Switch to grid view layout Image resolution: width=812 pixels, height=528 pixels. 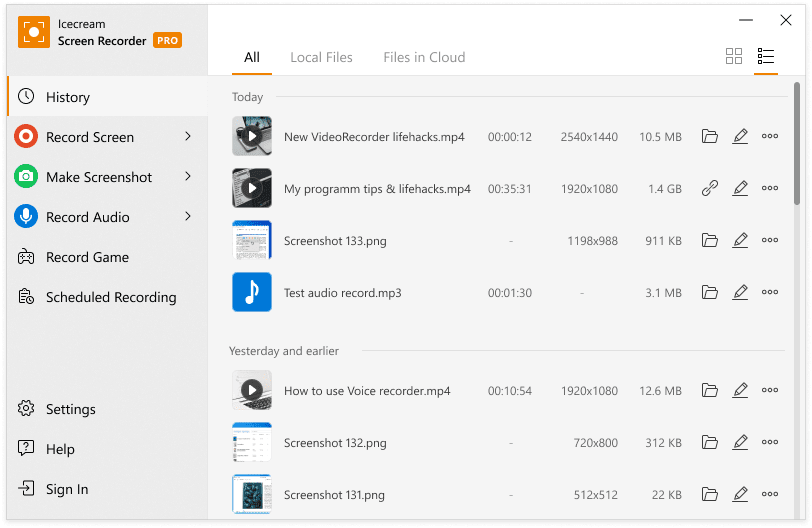pos(734,56)
